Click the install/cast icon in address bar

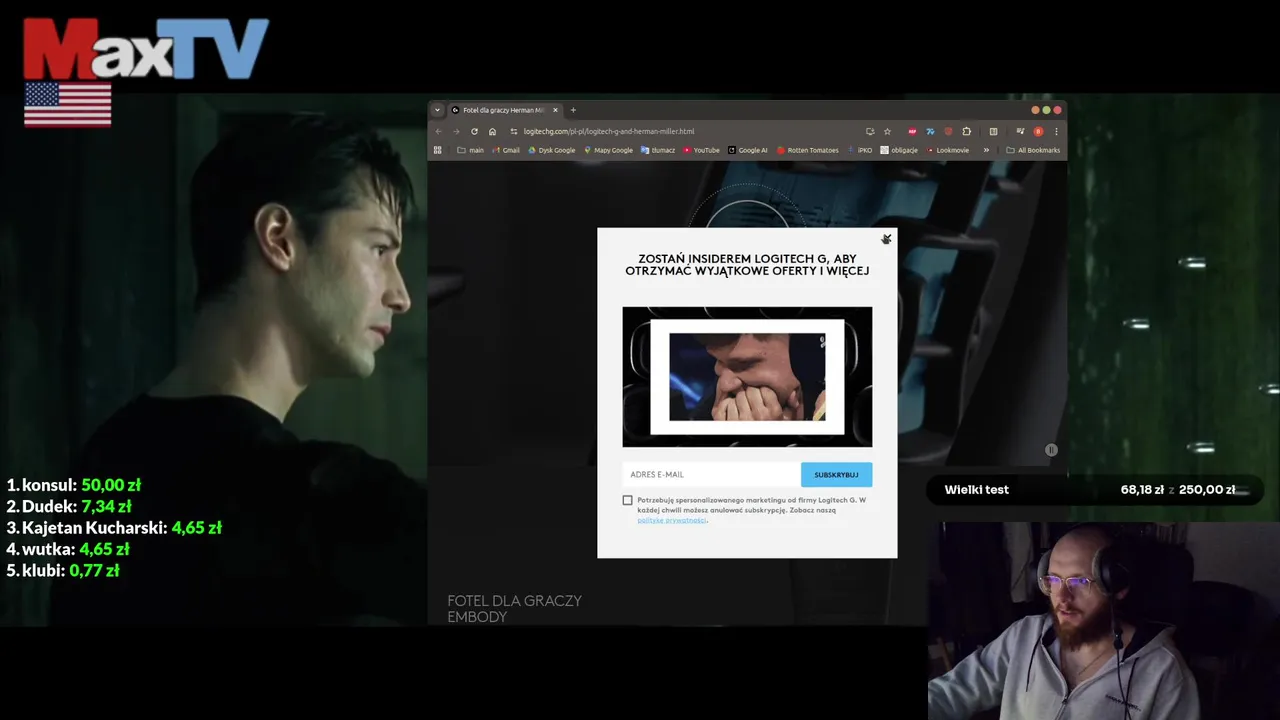(870, 131)
